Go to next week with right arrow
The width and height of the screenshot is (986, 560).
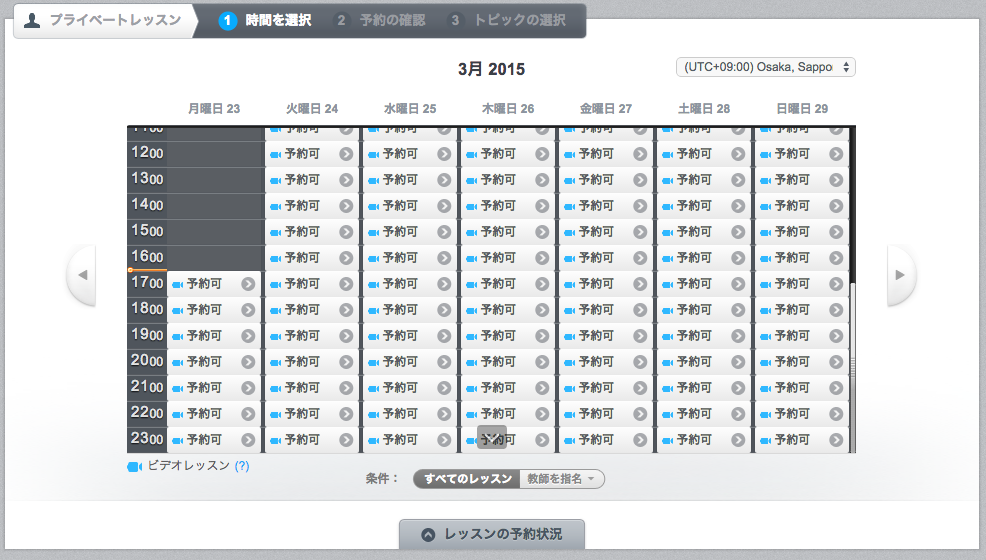(x=900, y=275)
